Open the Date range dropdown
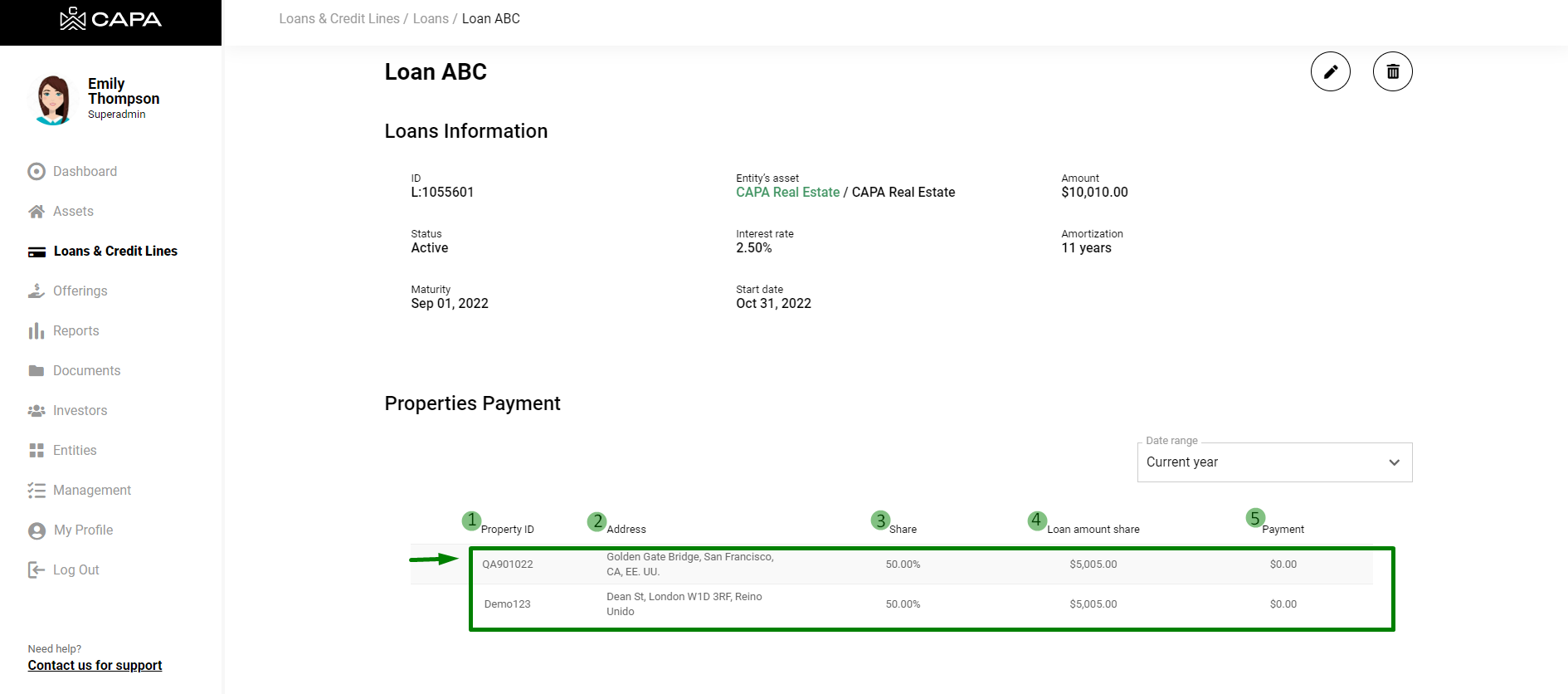The image size is (1568, 694). click(1274, 462)
